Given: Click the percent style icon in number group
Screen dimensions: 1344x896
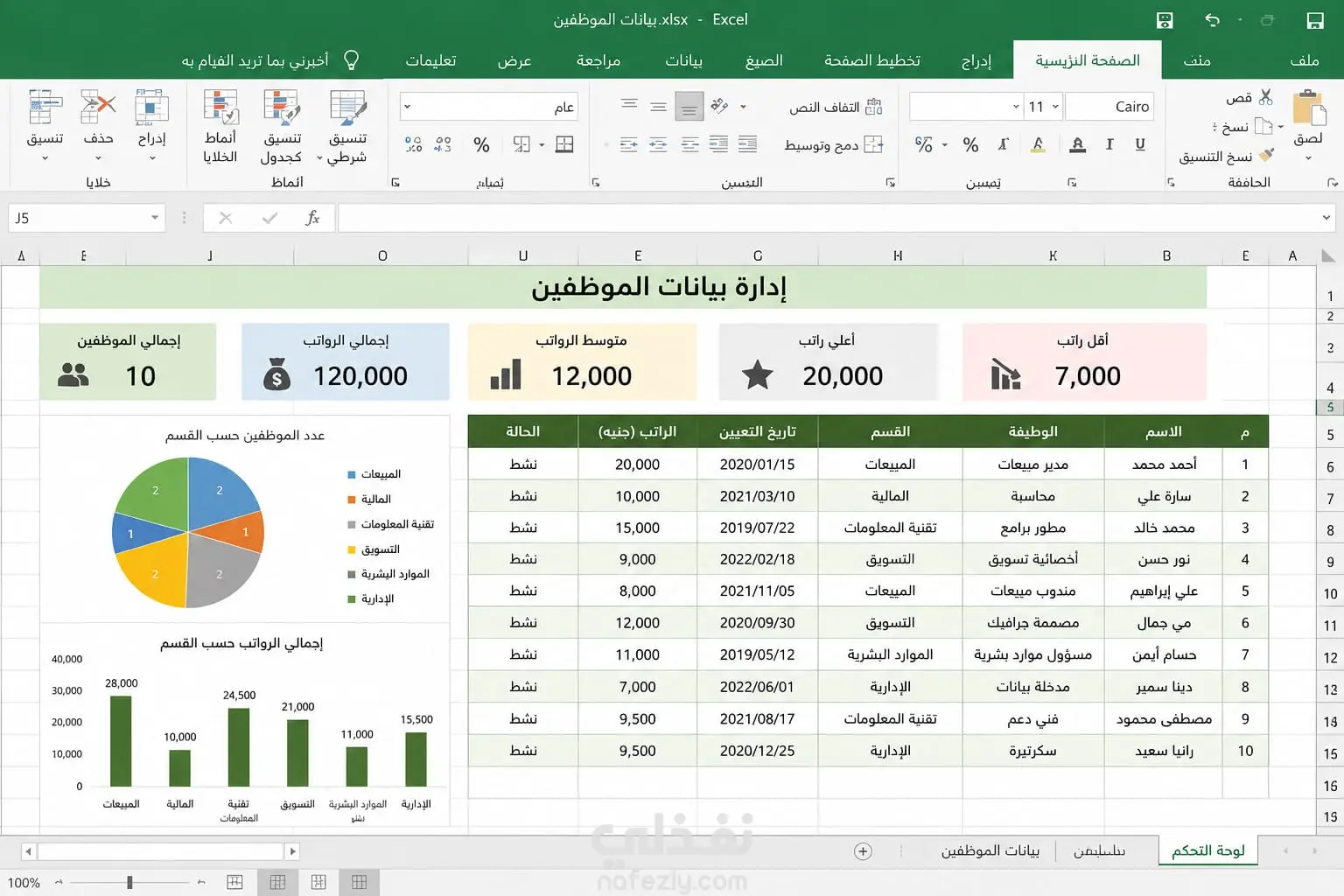Looking at the screenshot, I should point(481,145).
